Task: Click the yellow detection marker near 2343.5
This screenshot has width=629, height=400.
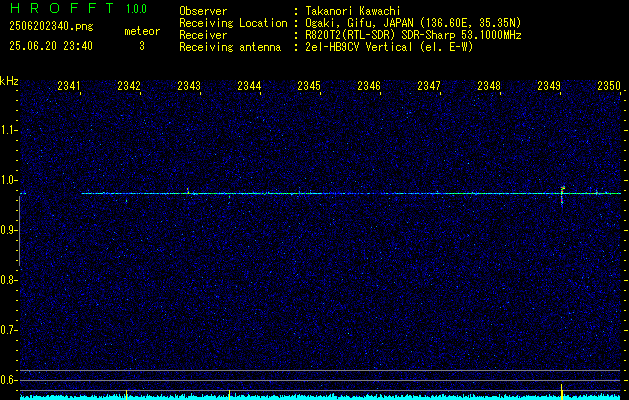Action: point(229,394)
